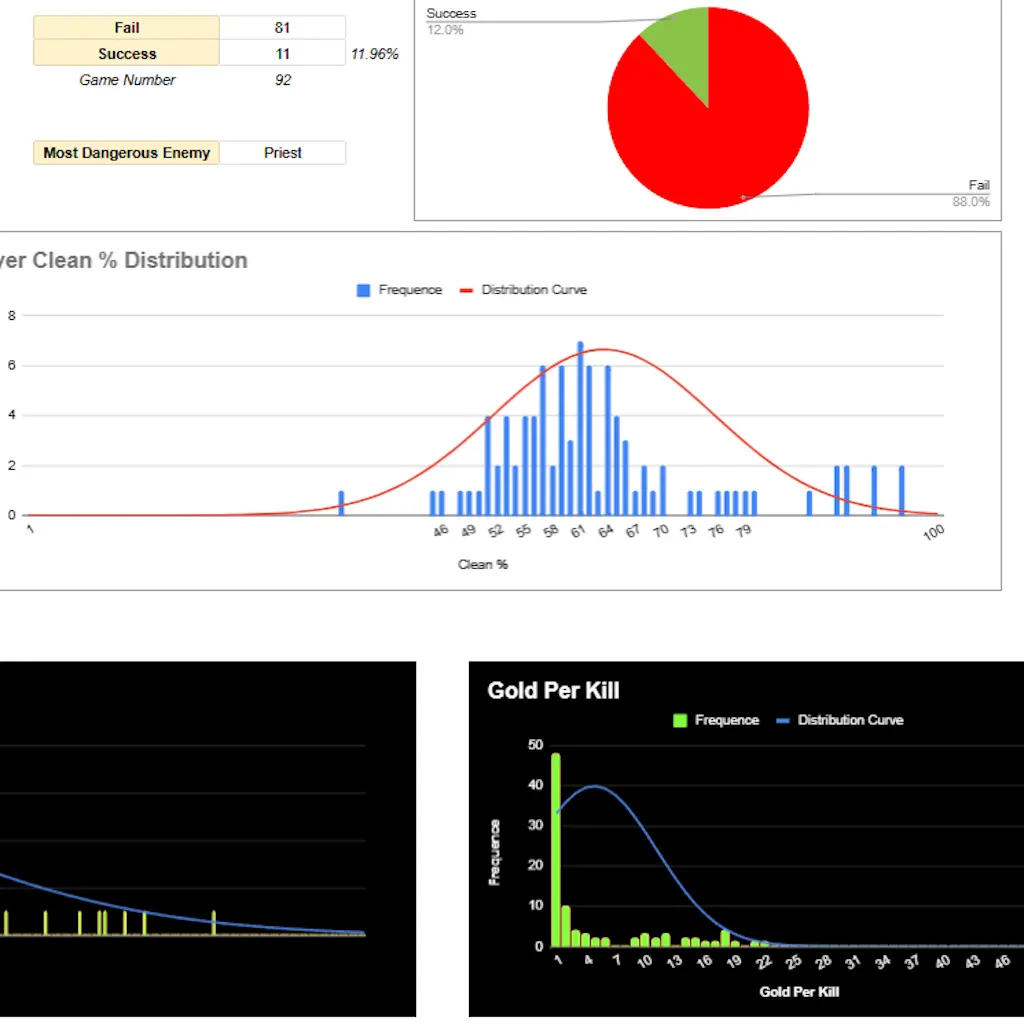Click the blue Frequence legend swatch
The height and width of the screenshot is (1024, 1024).
point(363,290)
